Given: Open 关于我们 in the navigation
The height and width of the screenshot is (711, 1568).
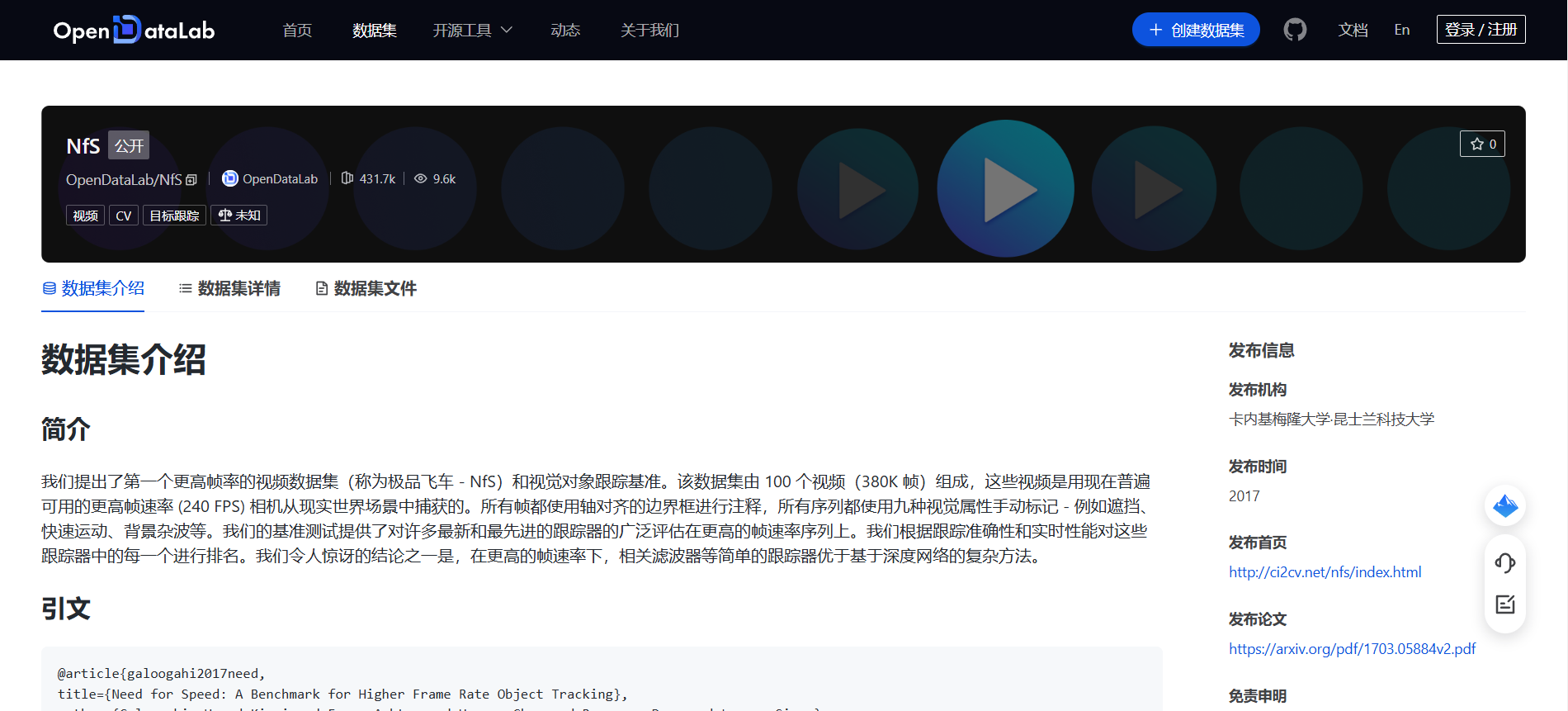Looking at the screenshot, I should 650,30.
